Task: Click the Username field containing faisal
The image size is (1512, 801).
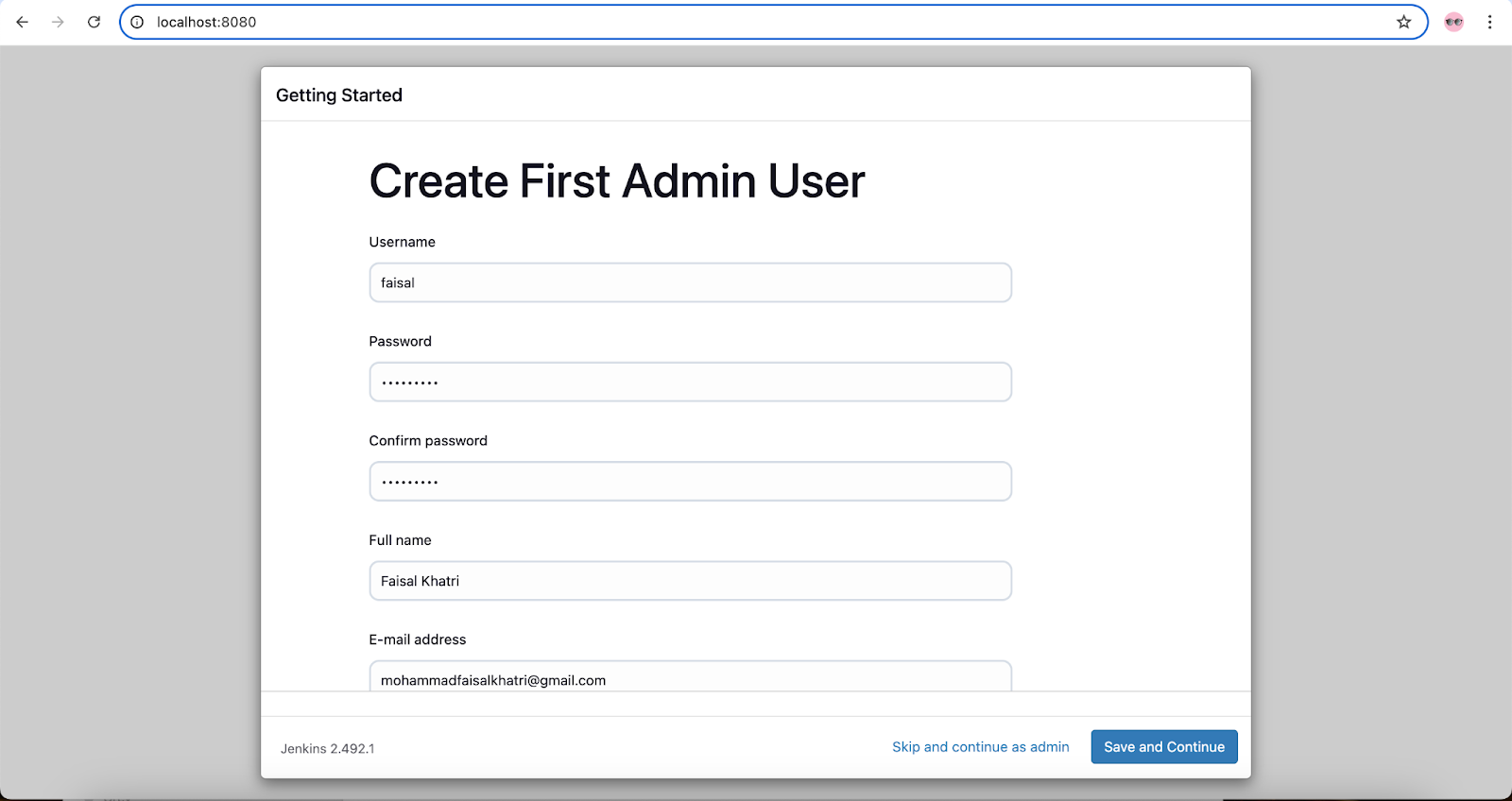Action: pyautogui.click(x=690, y=282)
